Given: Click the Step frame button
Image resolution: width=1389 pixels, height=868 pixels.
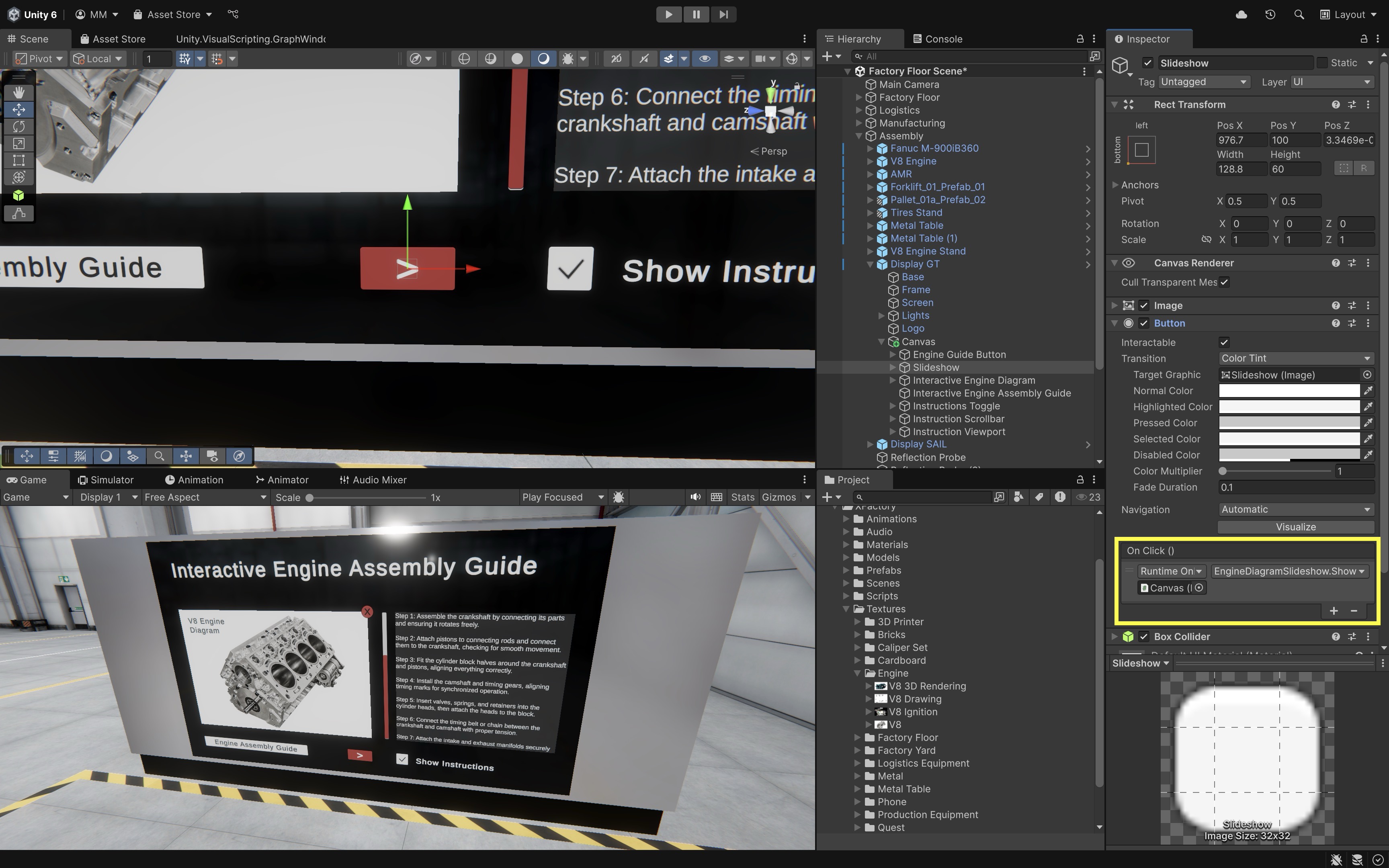Looking at the screenshot, I should [x=723, y=14].
